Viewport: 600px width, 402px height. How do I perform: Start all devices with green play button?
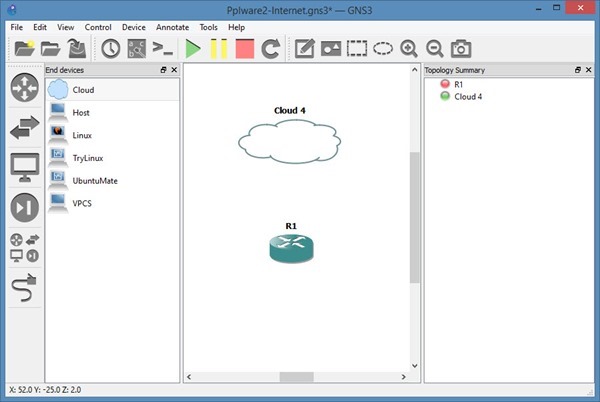coord(193,49)
